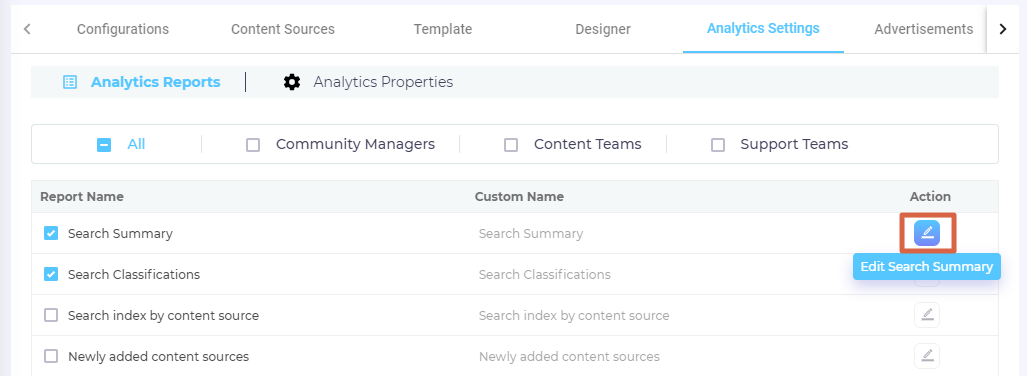
Task: Check the Content Teams filter
Action: click(511, 145)
